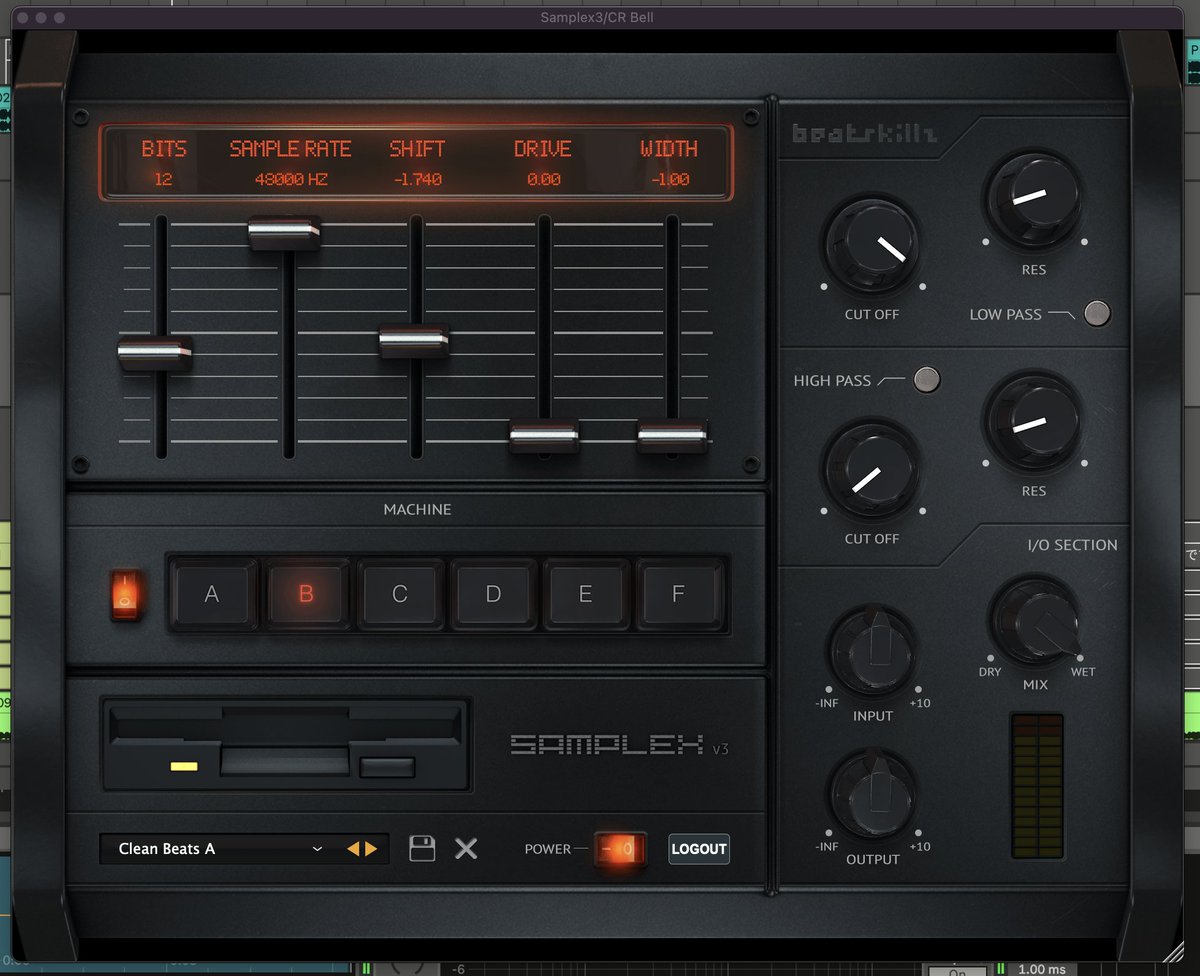
Task: Click the WIDTH slider handle
Action: click(673, 436)
